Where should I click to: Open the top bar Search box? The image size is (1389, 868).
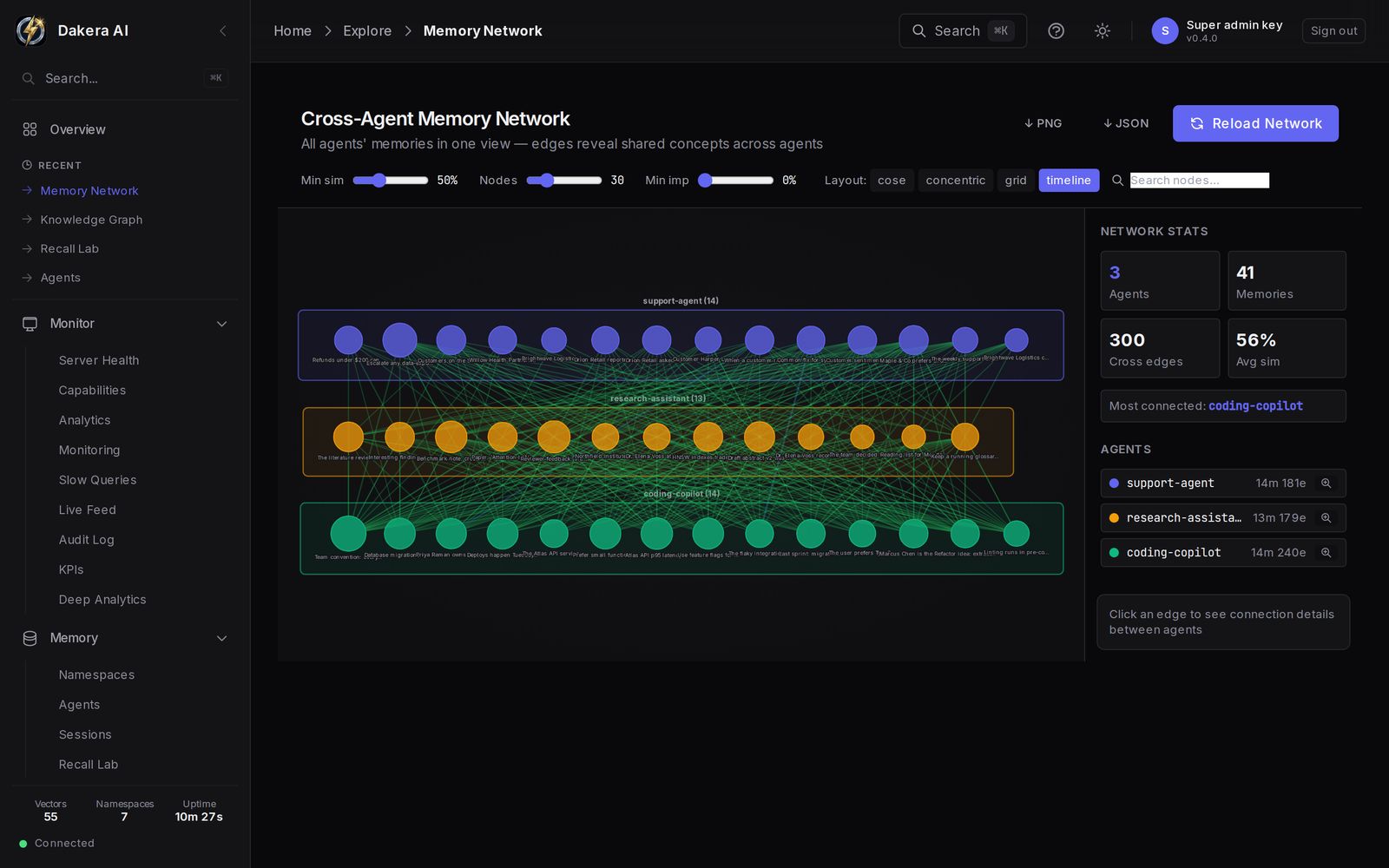point(963,30)
